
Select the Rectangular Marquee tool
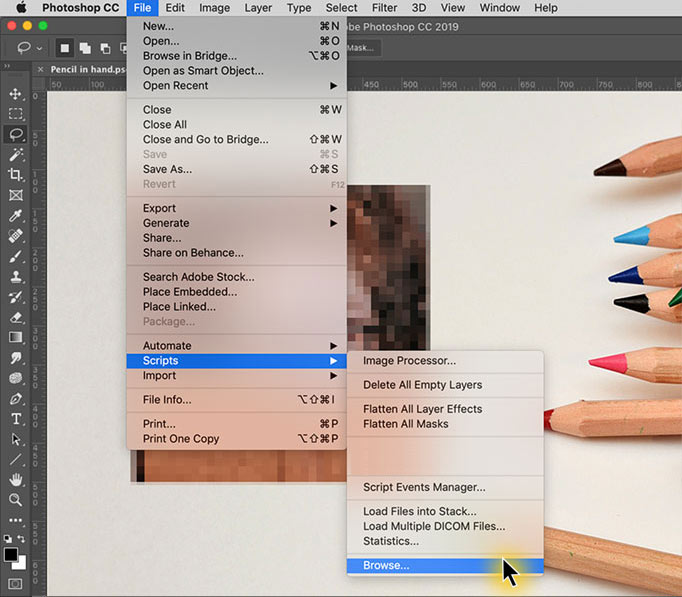[x=16, y=114]
